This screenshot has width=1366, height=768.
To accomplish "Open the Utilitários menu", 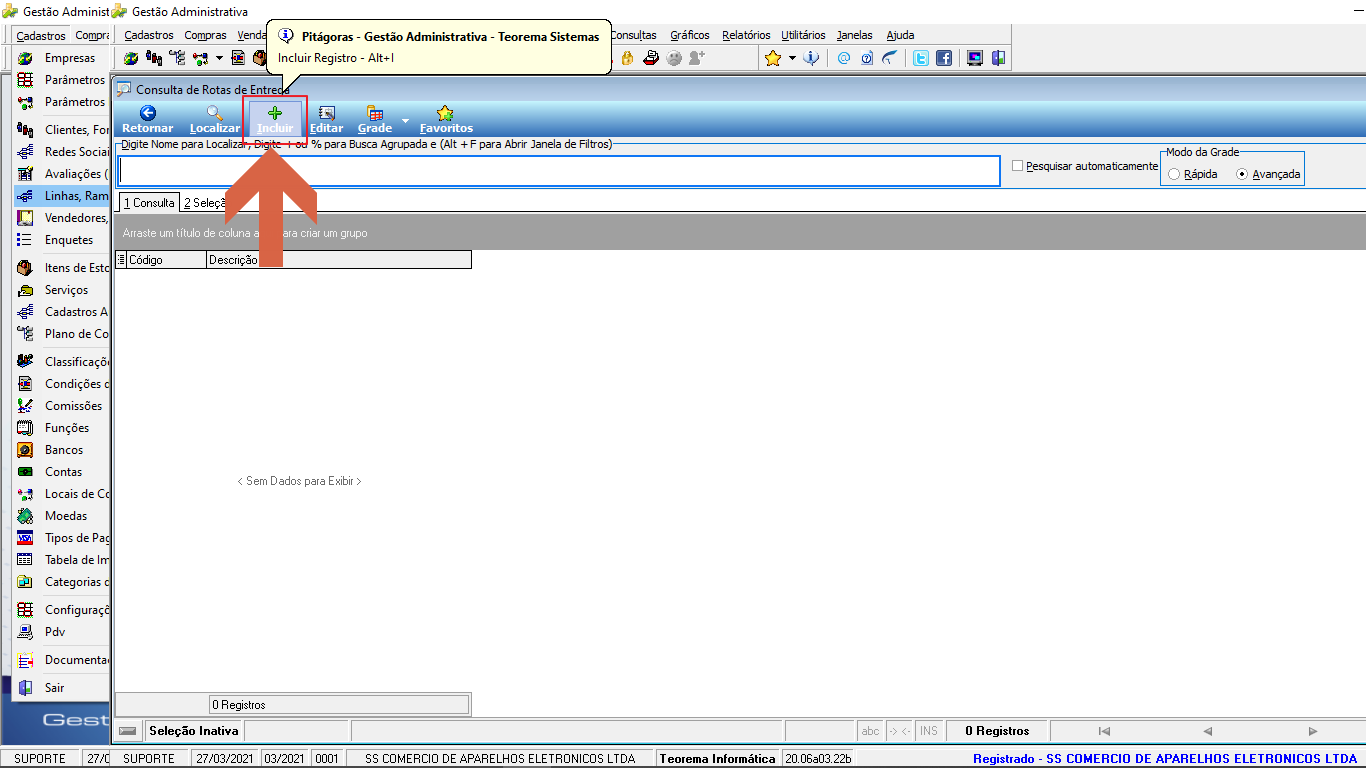I will [x=803, y=35].
